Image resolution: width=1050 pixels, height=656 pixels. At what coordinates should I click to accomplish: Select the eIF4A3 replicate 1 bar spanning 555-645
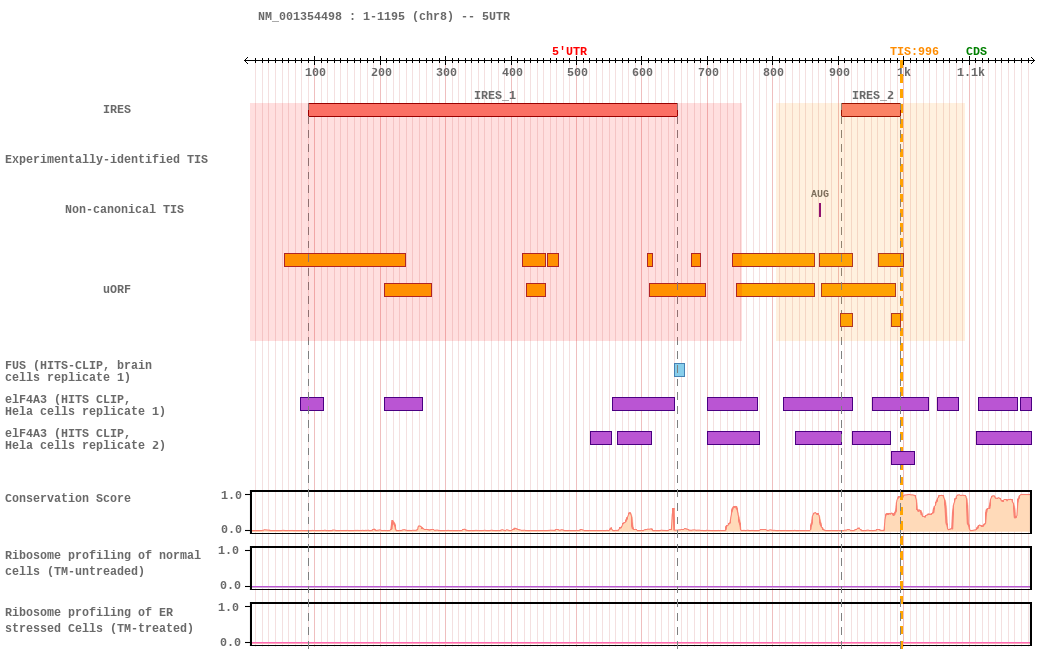644,404
